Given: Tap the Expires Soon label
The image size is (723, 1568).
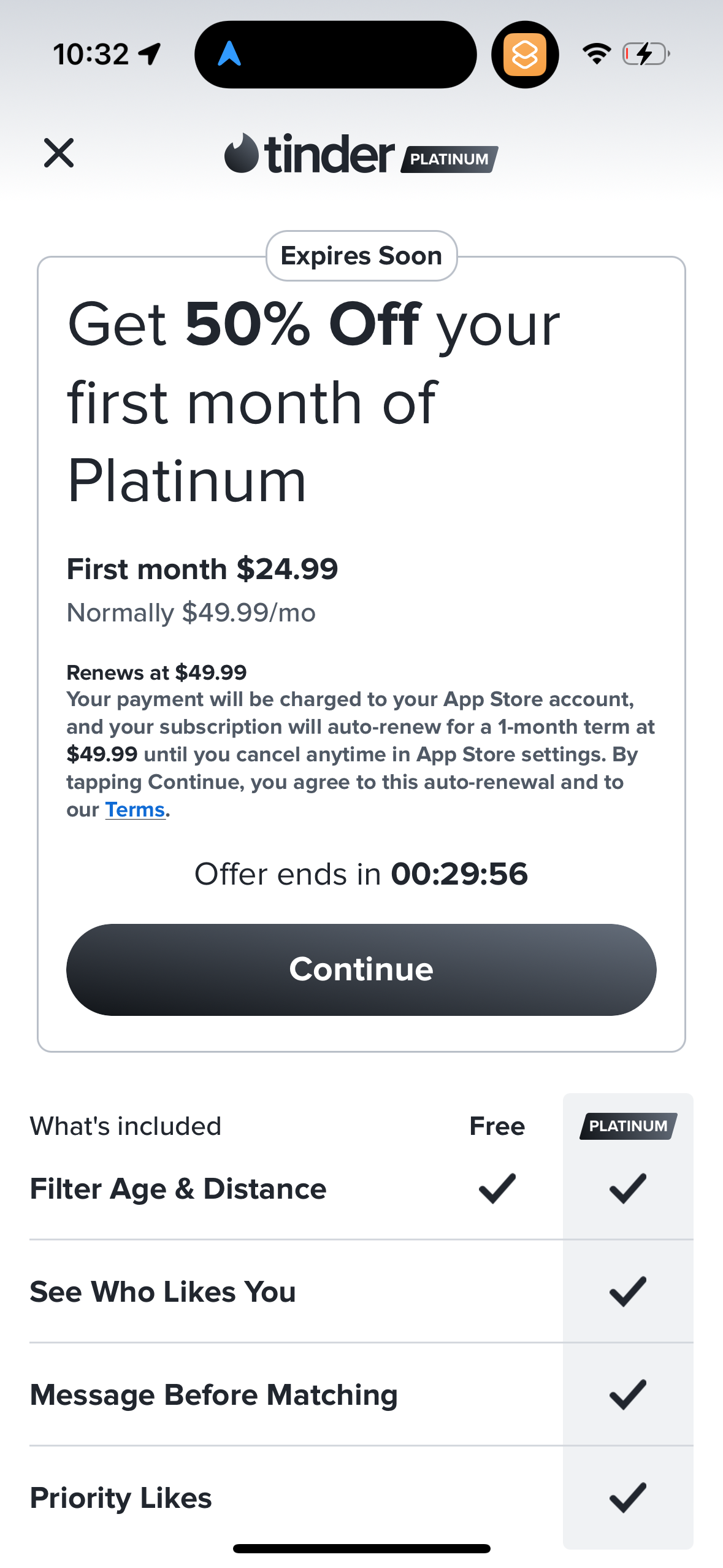Looking at the screenshot, I should (x=361, y=256).
